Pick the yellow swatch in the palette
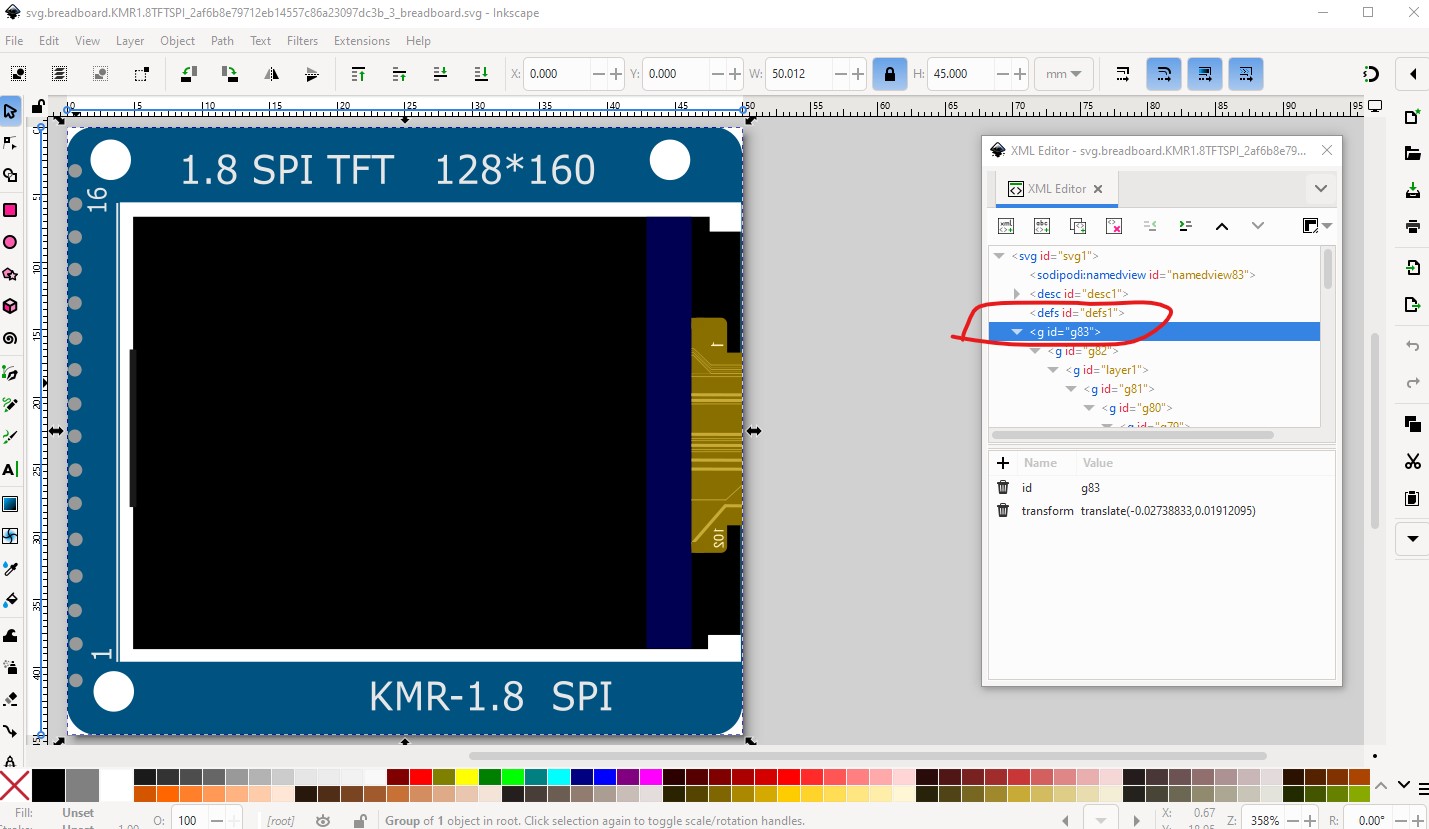The image size is (1429, 829). pos(466,777)
